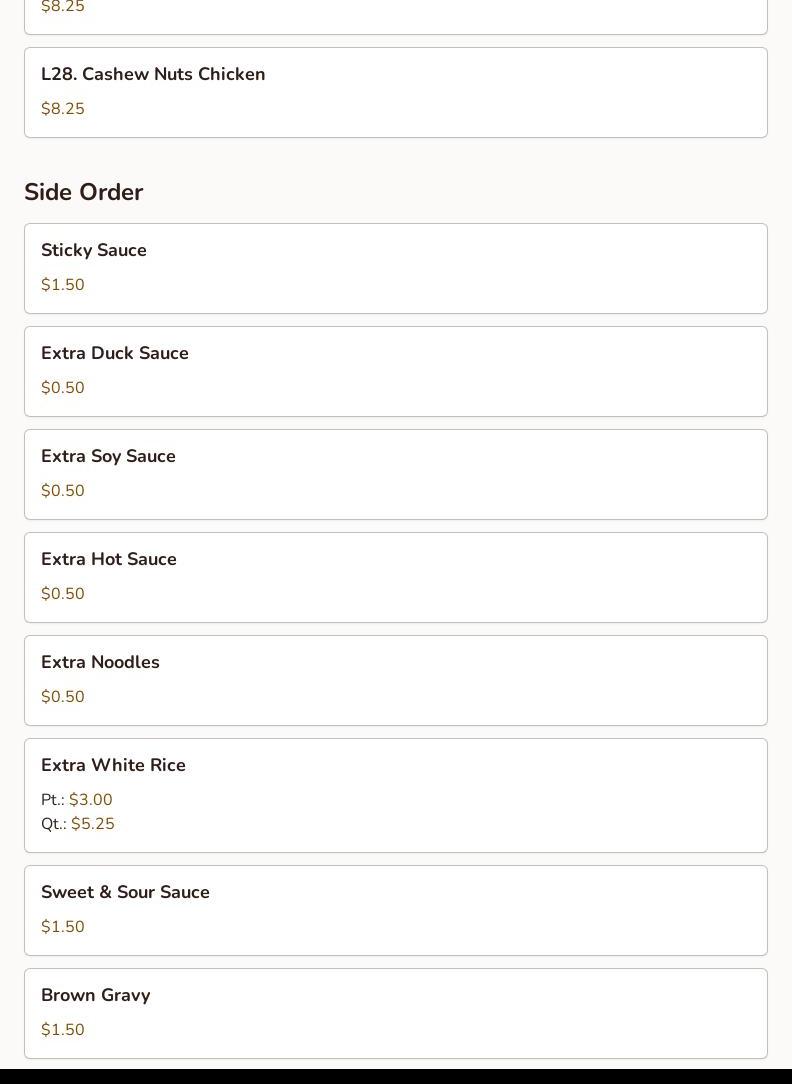The height and width of the screenshot is (1084, 792).
Task: Click the $0.50 price under Extra Soy Sauce
Action: click(x=63, y=491)
